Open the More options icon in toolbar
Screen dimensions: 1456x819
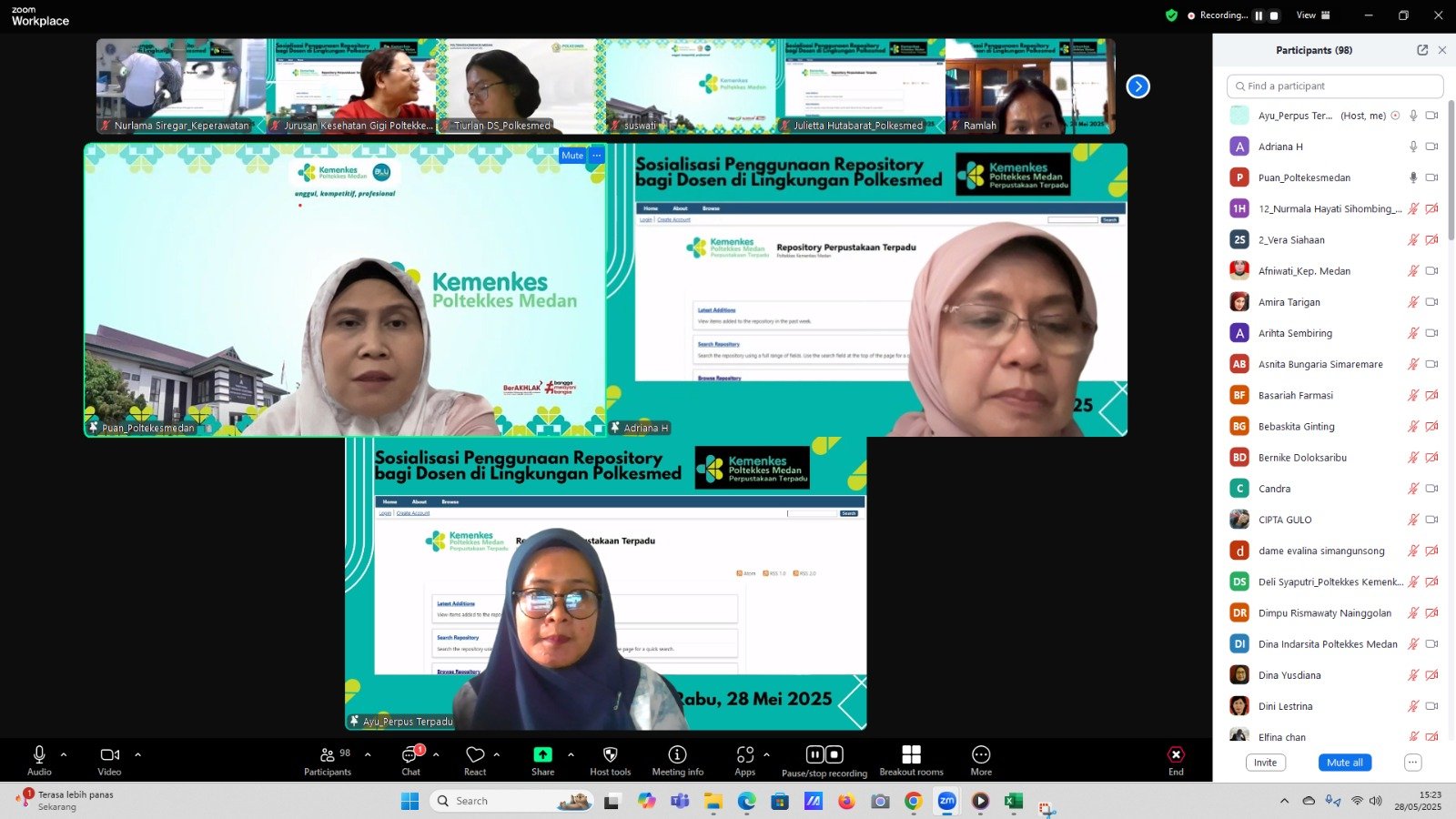[x=981, y=754]
